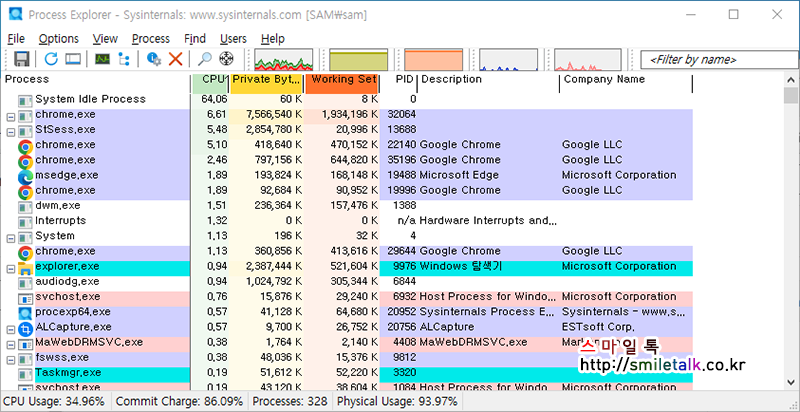Image resolution: width=800 pixels, height=412 pixels.
Task: Open process Properties toolbar icon
Action: (154, 59)
